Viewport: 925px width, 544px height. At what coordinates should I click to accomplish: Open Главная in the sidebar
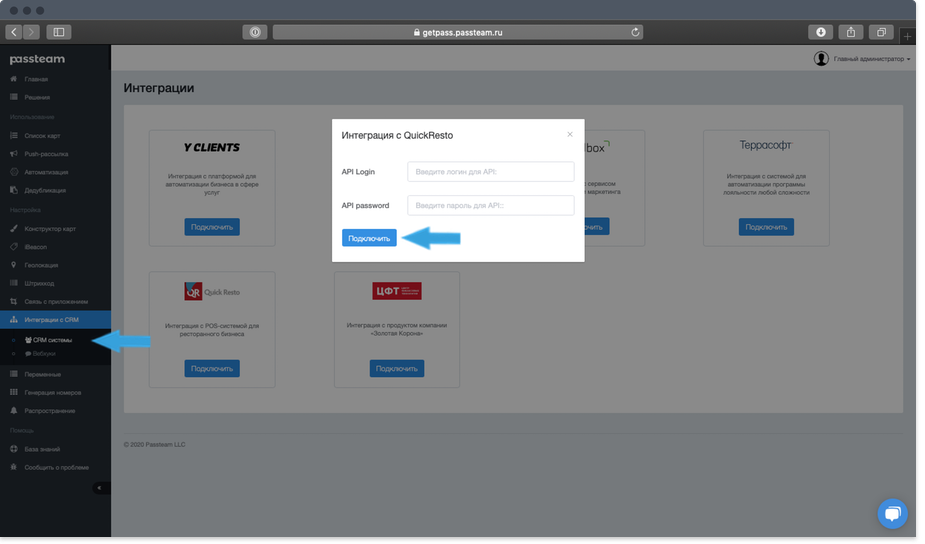36,79
